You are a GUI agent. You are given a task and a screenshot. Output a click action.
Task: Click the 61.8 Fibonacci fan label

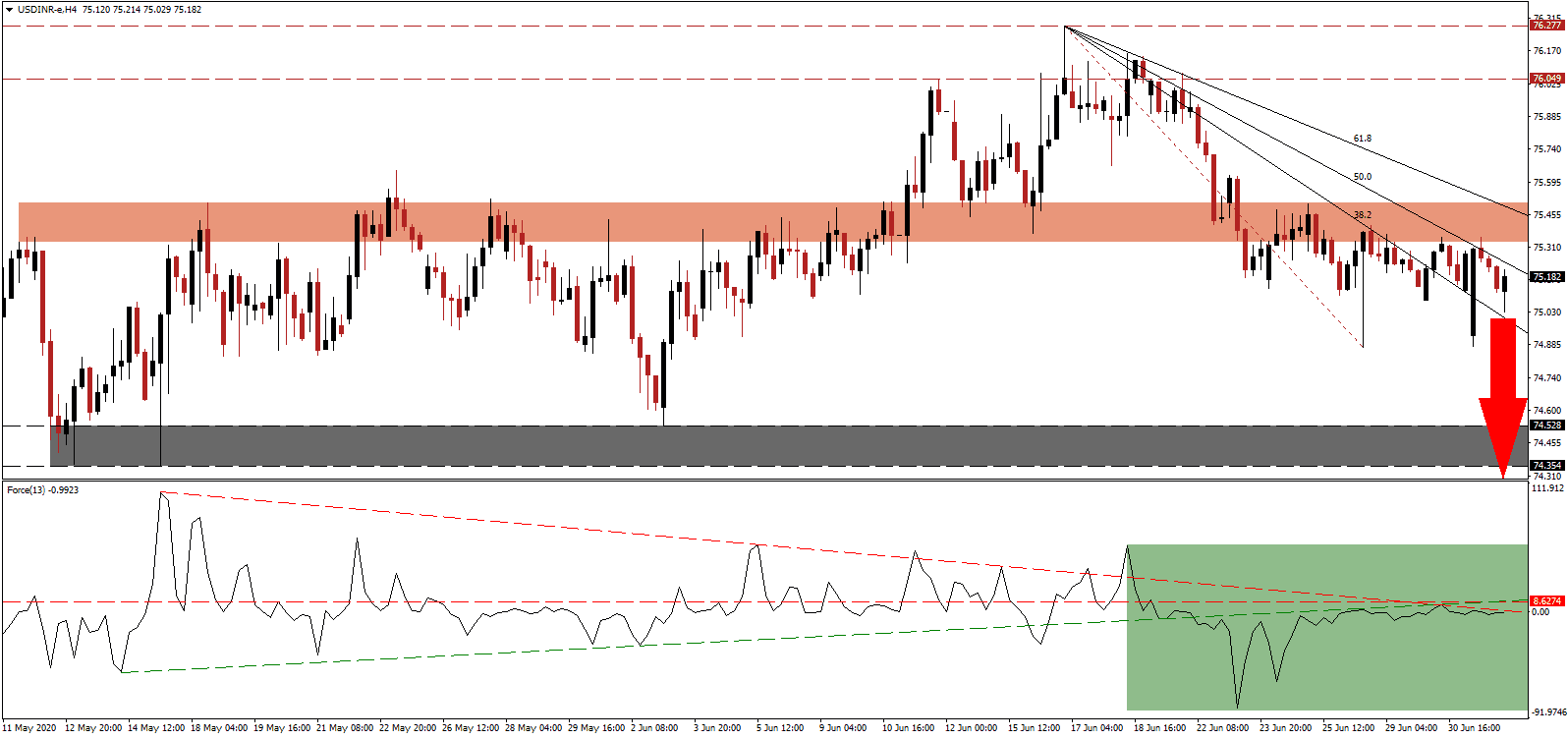click(x=1362, y=139)
